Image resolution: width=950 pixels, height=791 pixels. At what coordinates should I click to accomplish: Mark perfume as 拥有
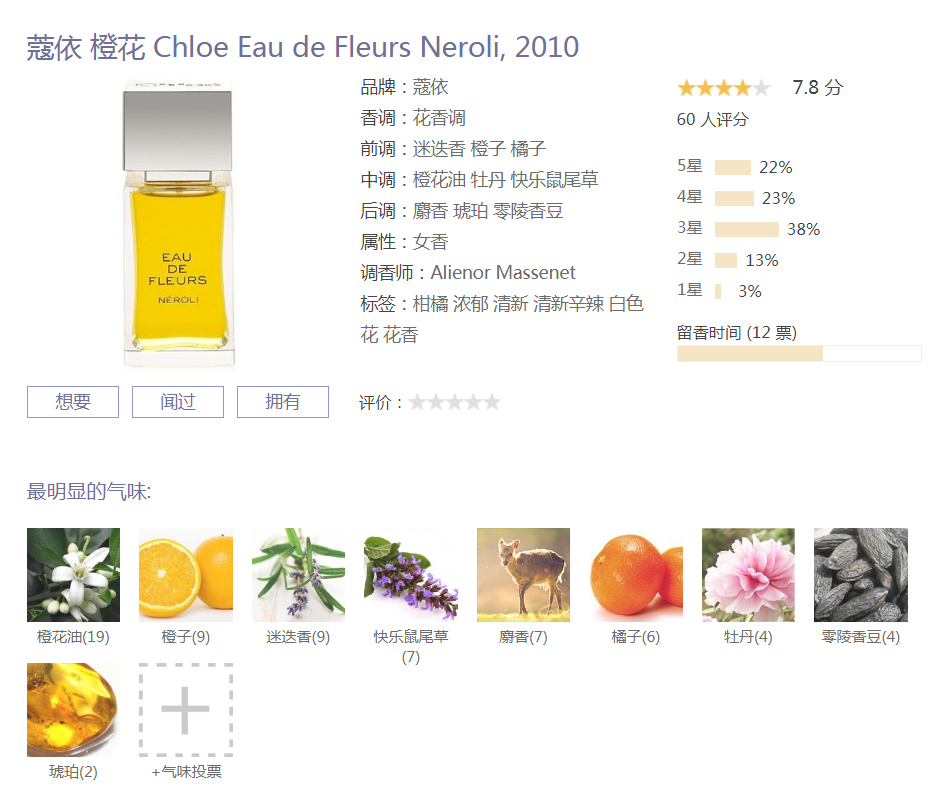[x=283, y=402]
